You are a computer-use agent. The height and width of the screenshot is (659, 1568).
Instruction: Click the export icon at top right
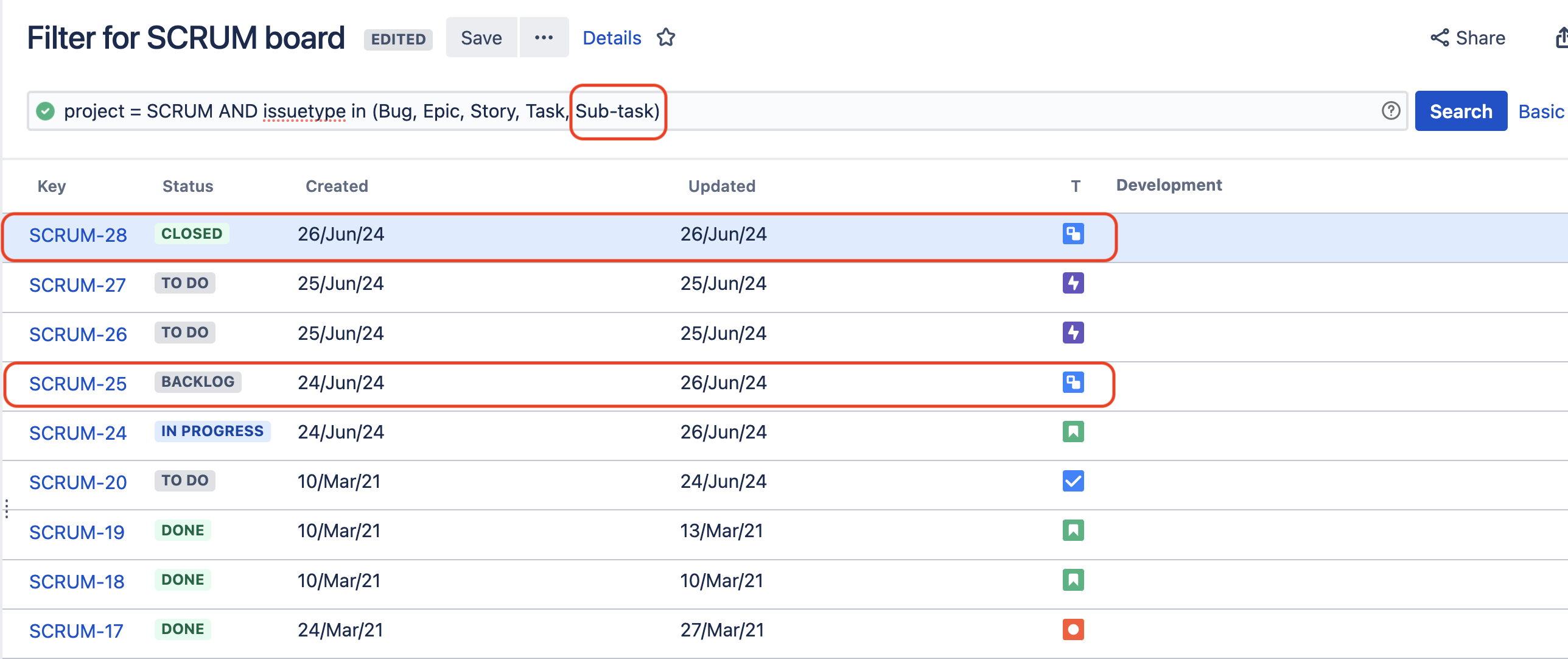[1561, 38]
